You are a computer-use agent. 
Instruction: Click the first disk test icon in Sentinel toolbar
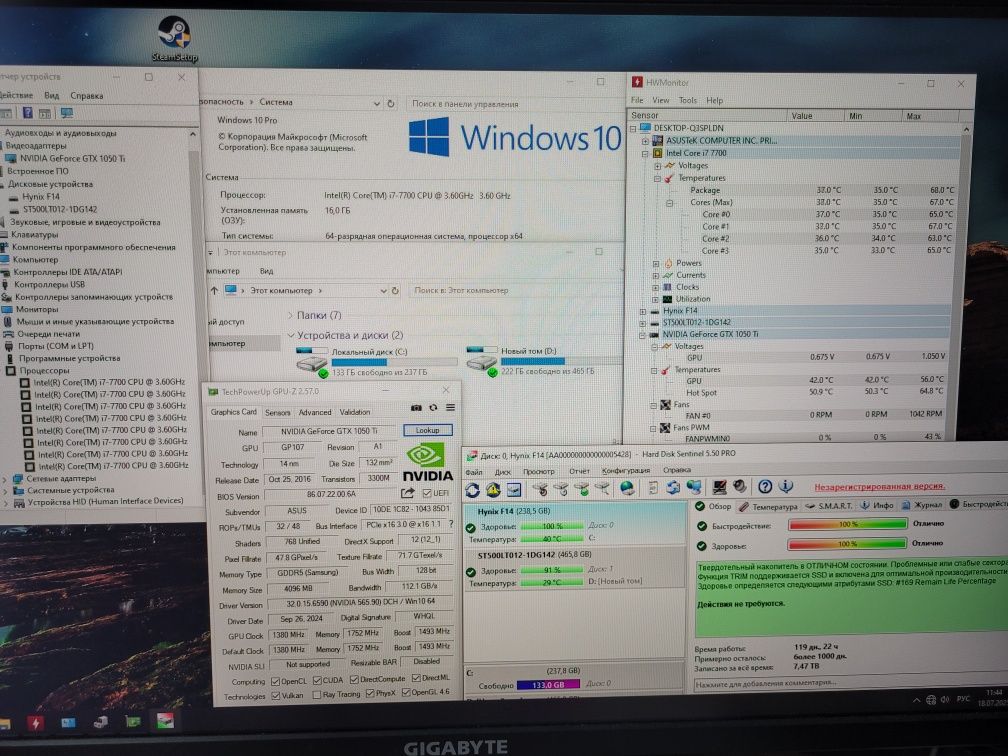[x=540, y=490]
